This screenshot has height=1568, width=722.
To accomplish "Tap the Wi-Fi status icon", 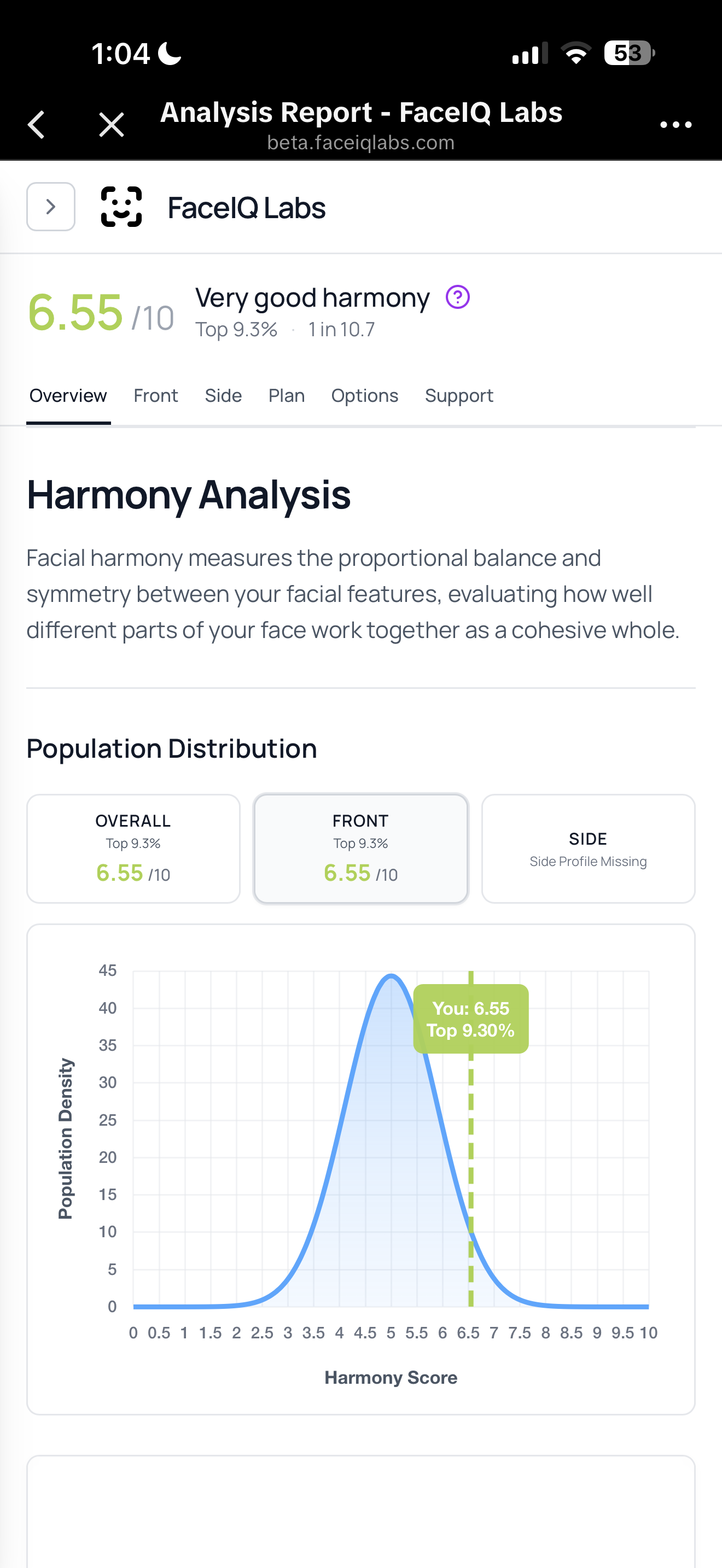I will click(576, 54).
